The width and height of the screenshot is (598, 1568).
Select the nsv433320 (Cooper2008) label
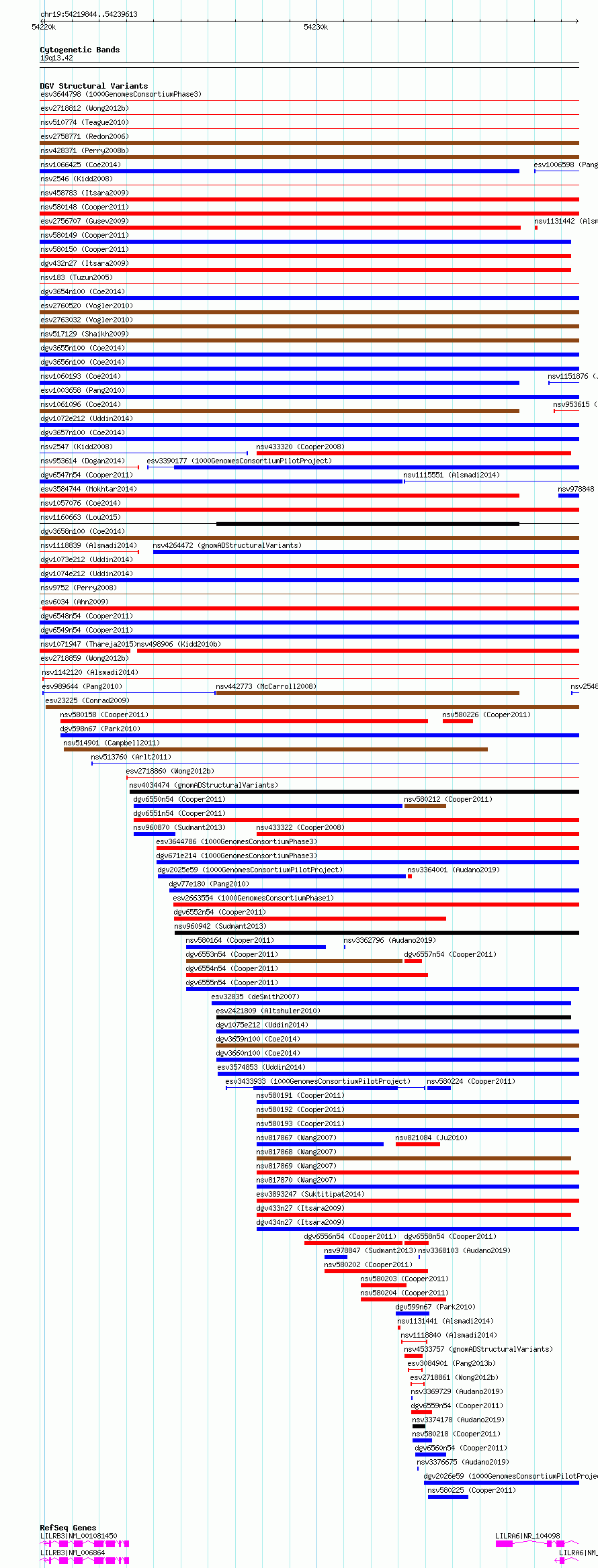[x=300, y=447]
